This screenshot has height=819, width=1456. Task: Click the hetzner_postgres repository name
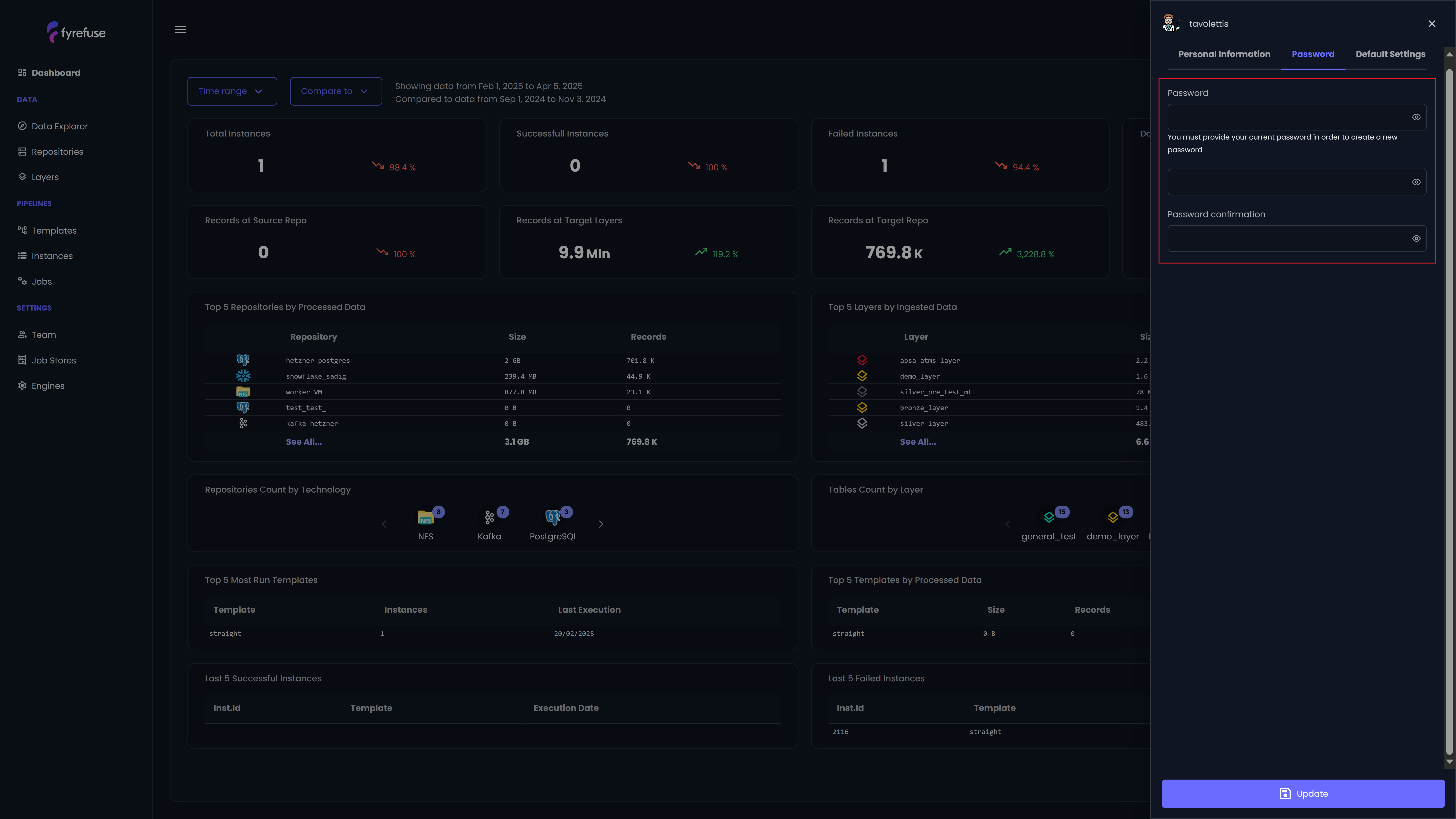318,361
